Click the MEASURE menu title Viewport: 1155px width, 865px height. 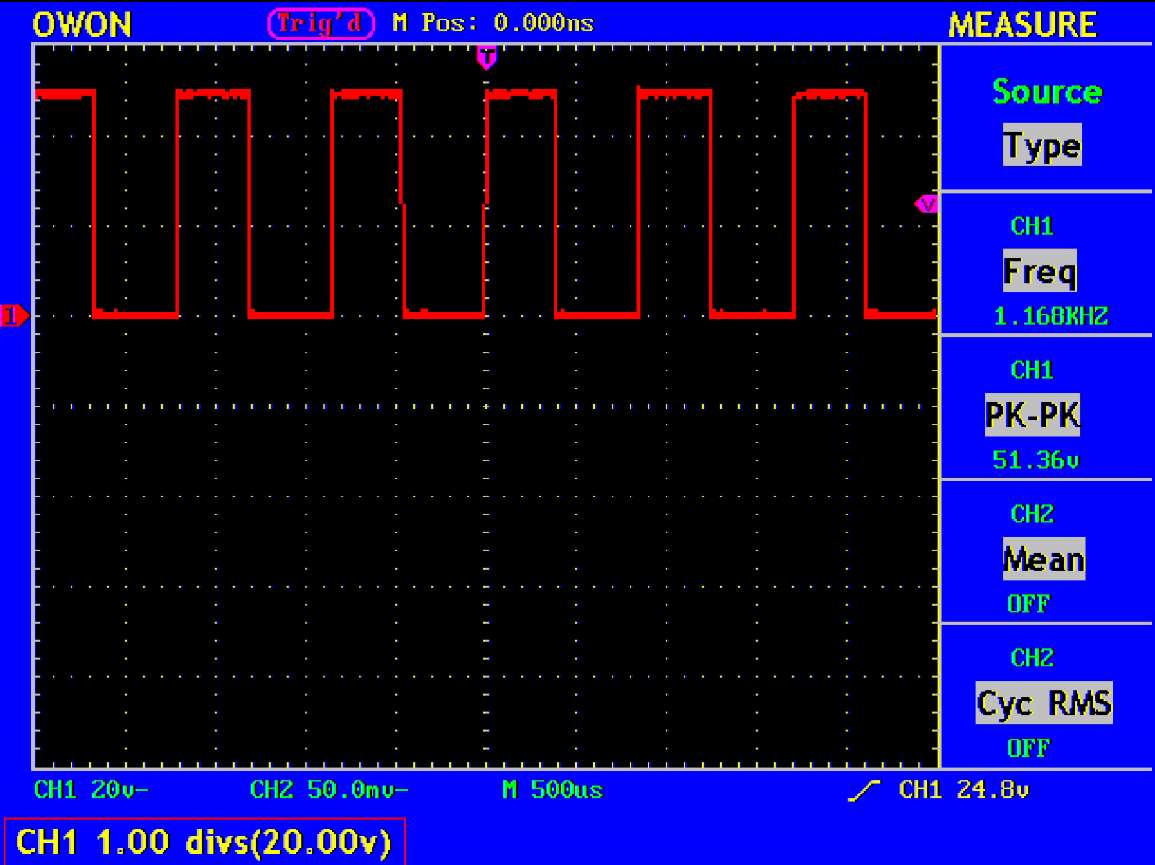pyautogui.click(x=1022, y=24)
